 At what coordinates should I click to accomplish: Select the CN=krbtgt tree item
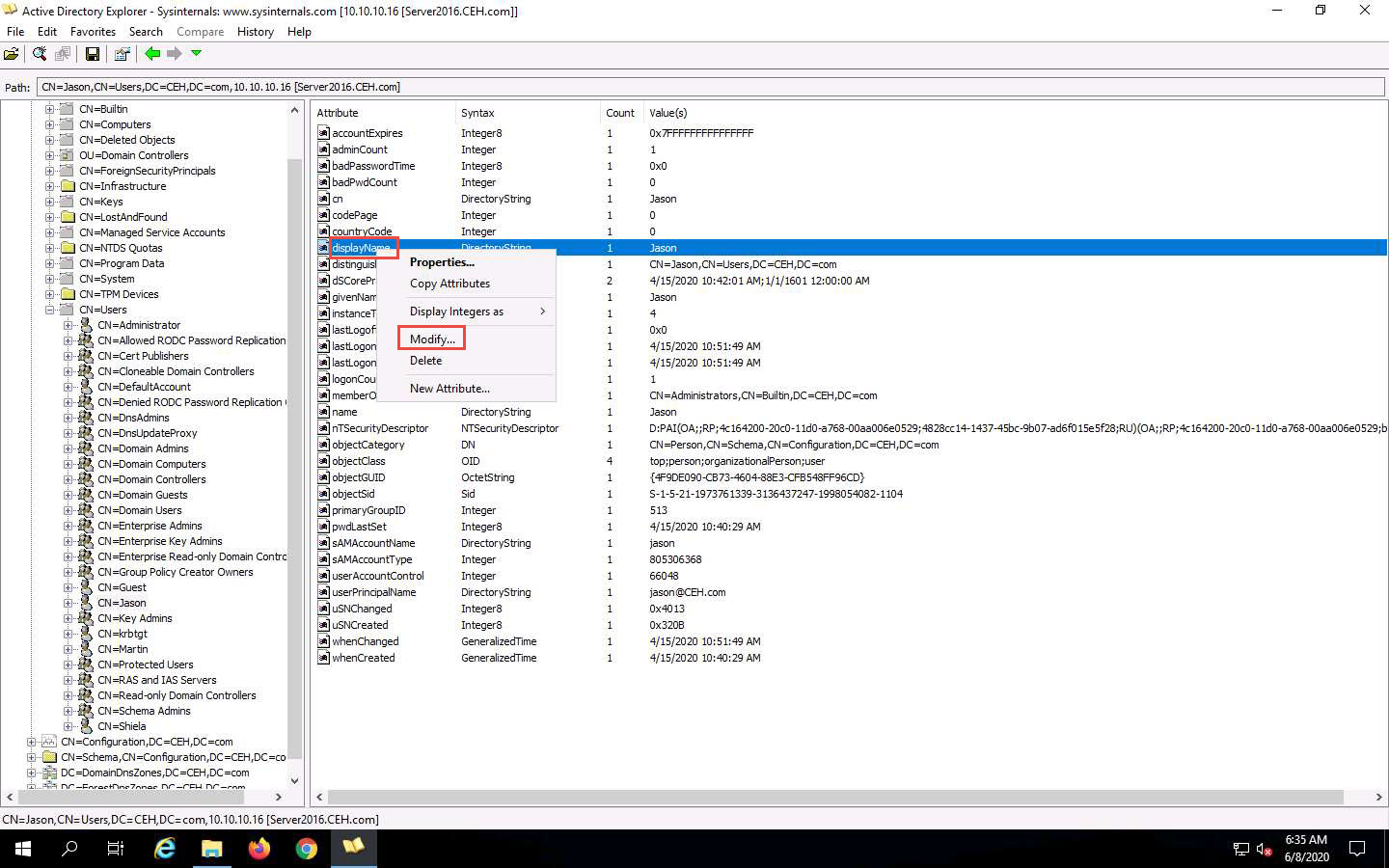pos(123,634)
